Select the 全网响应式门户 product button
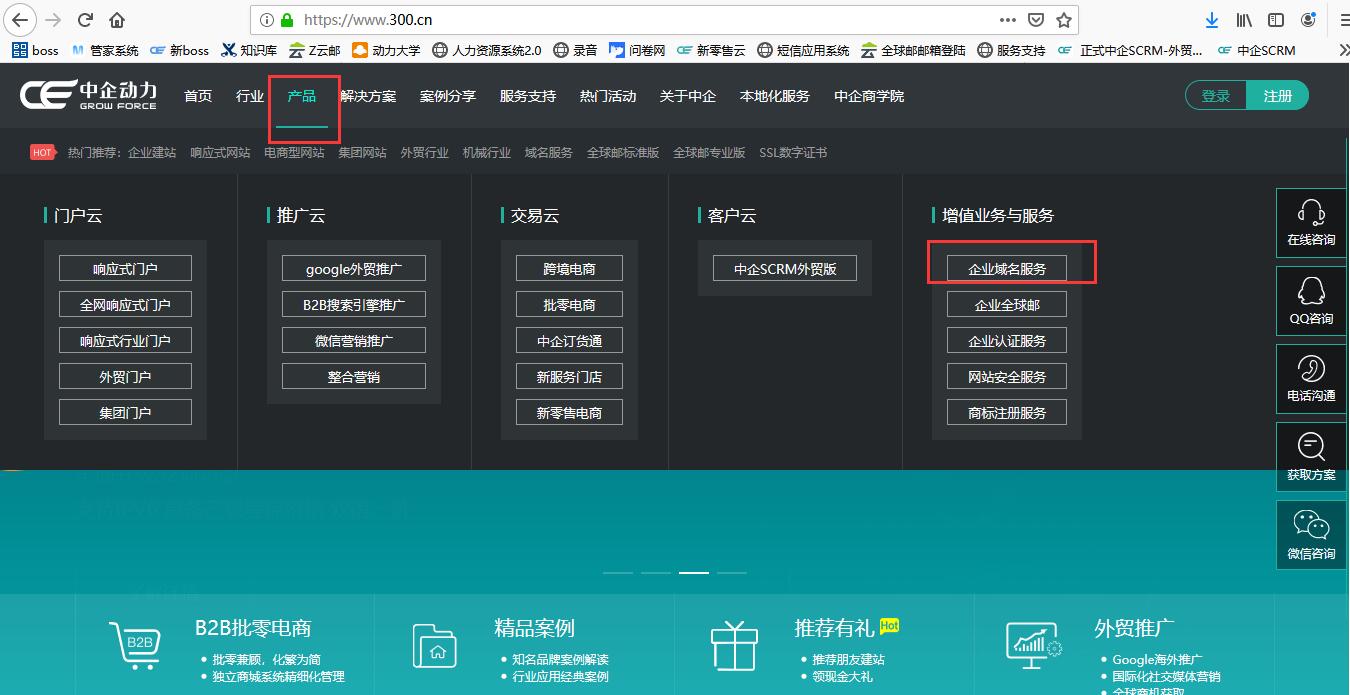The image size is (1350, 695). point(125,304)
